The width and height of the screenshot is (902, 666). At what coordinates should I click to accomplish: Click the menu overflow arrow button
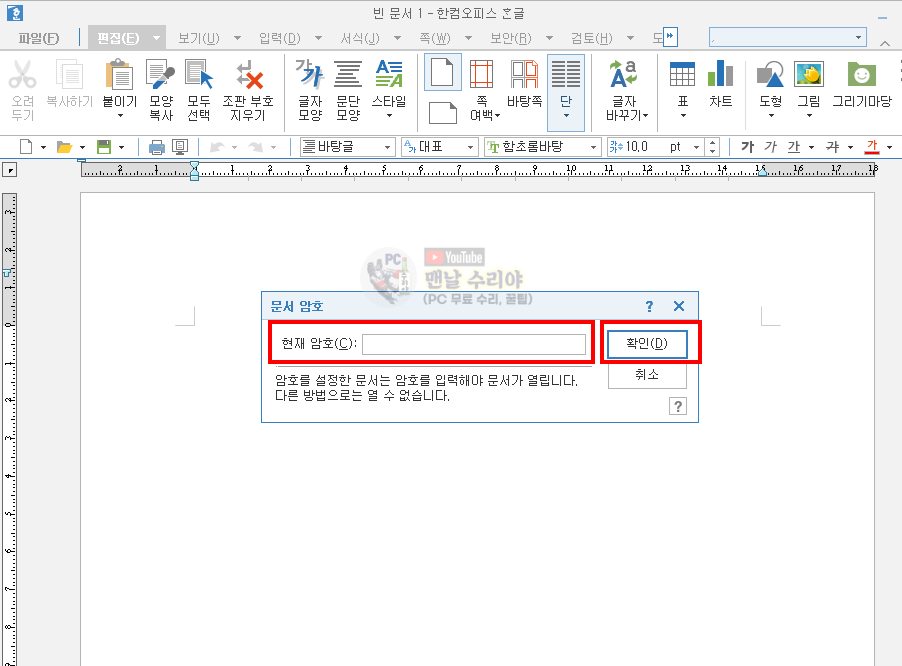tap(670, 36)
